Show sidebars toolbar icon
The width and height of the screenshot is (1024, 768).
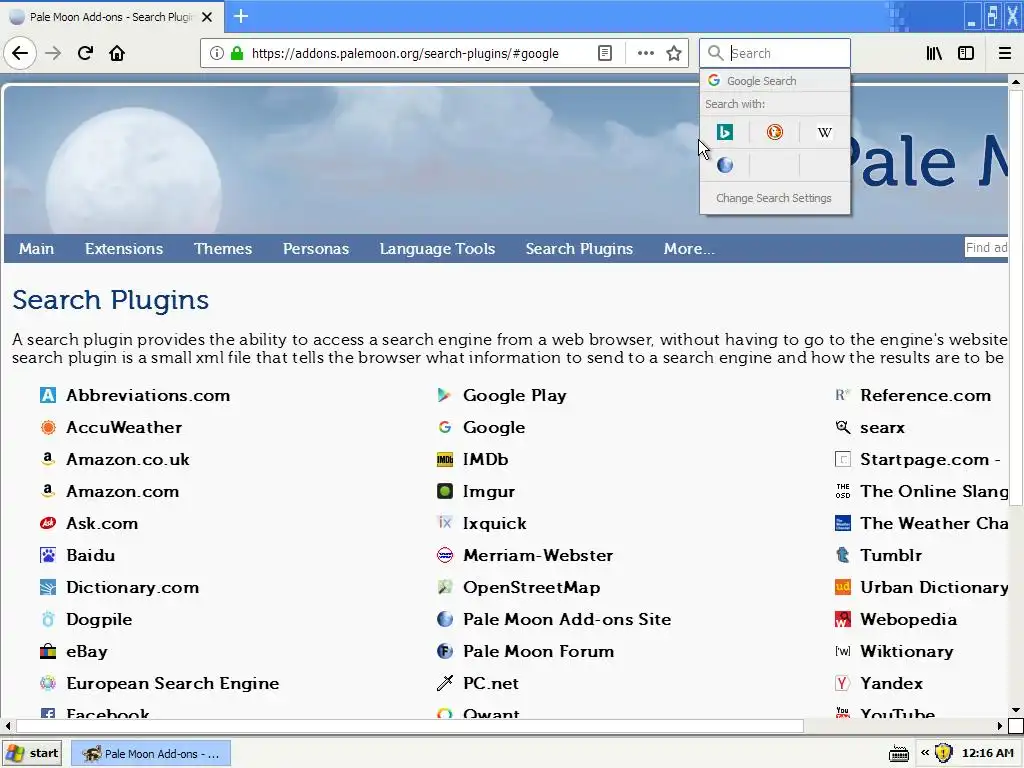(x=966, y=53)
